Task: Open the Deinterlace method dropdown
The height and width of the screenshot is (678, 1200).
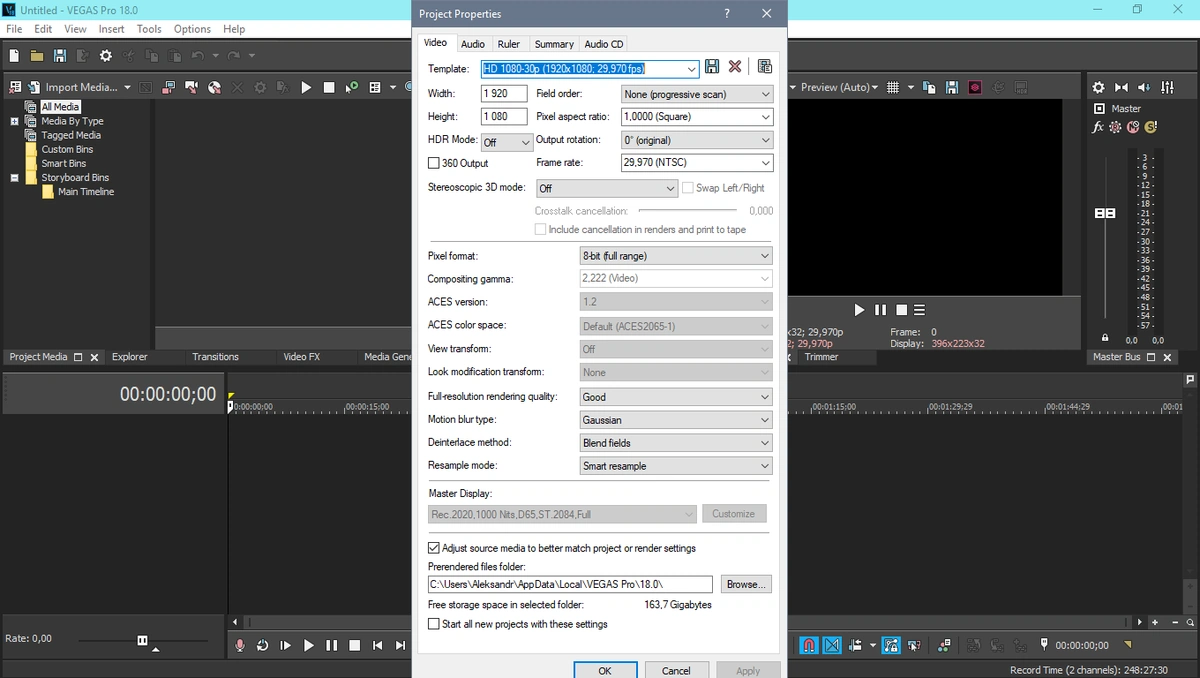Action: [676, 443]
